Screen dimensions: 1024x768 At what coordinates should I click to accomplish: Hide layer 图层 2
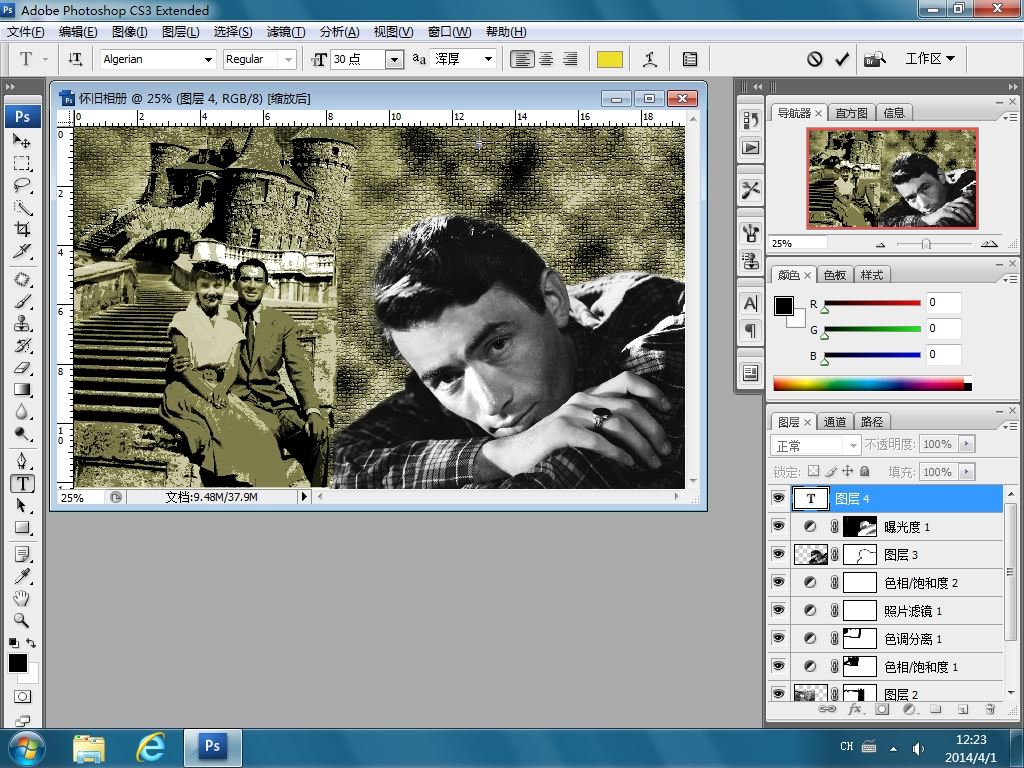(x=778, y=694)
